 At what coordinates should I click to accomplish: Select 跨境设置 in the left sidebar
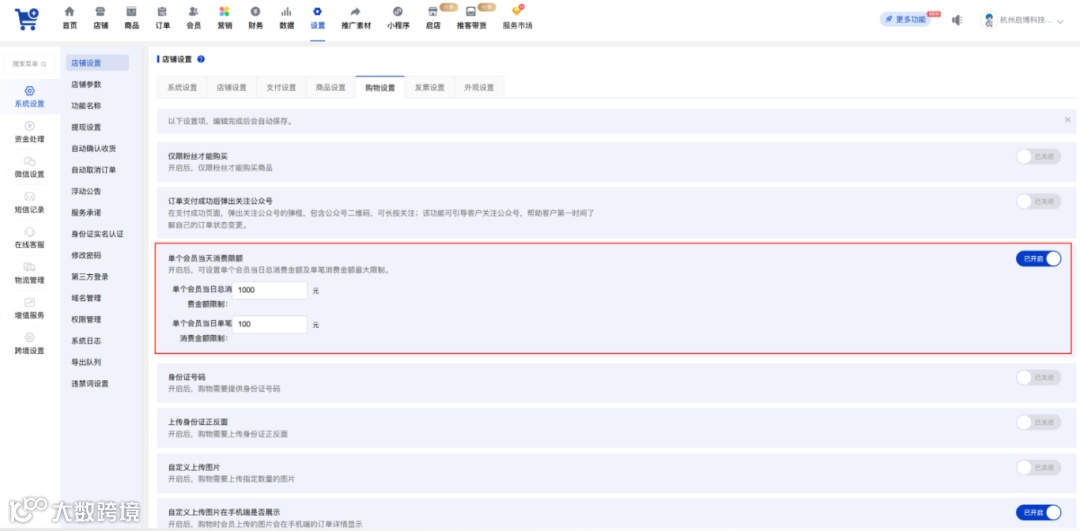[x=30, y=344]
